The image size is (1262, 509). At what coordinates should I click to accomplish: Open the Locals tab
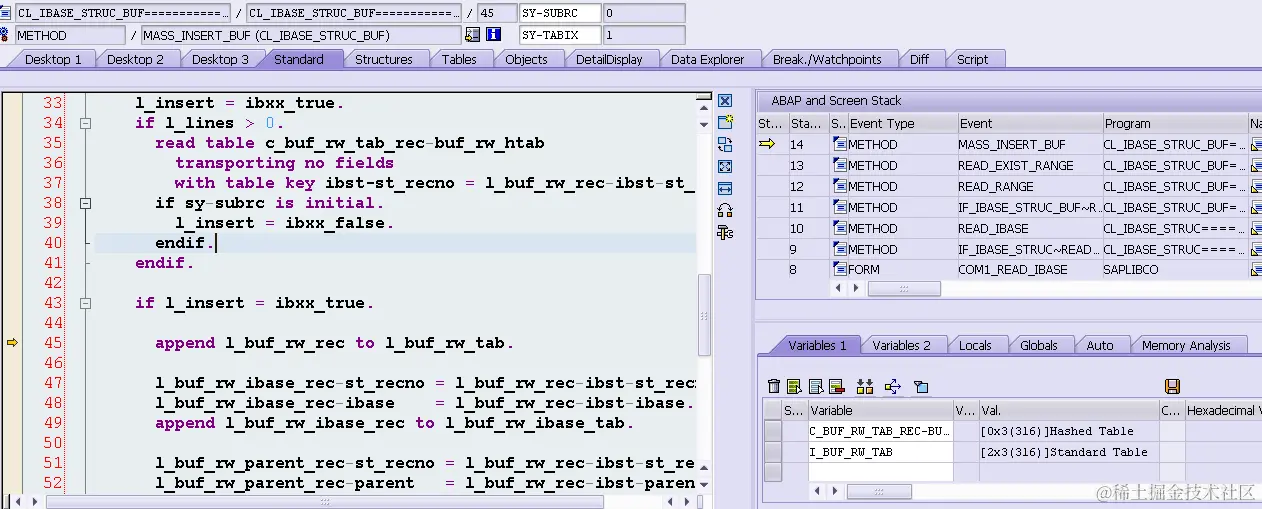(975, 345)
